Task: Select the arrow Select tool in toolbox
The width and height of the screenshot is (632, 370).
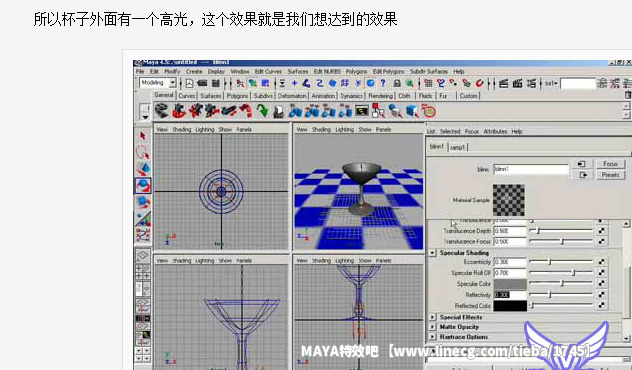Action: (x=143, y=136)
